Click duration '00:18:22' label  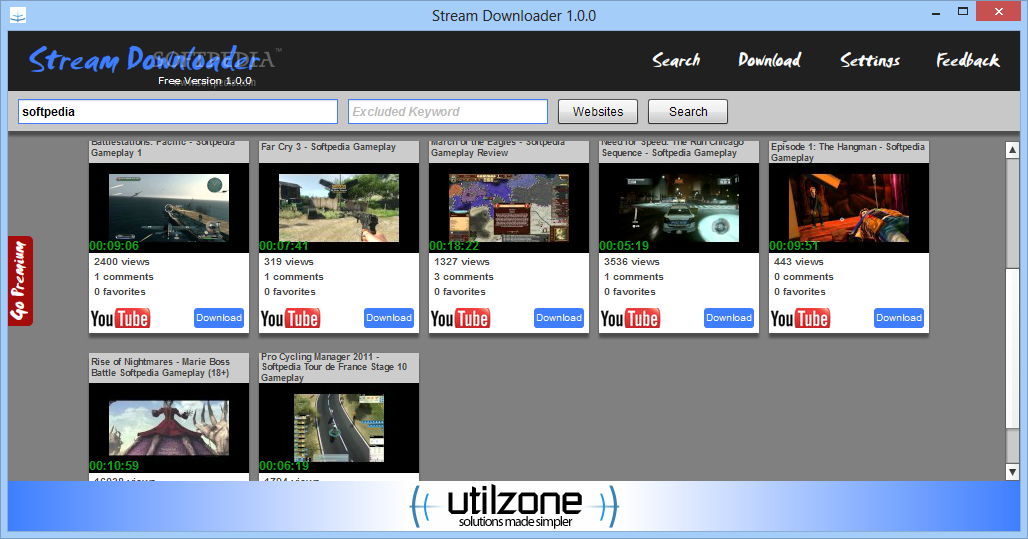click(x=454, y=246)
